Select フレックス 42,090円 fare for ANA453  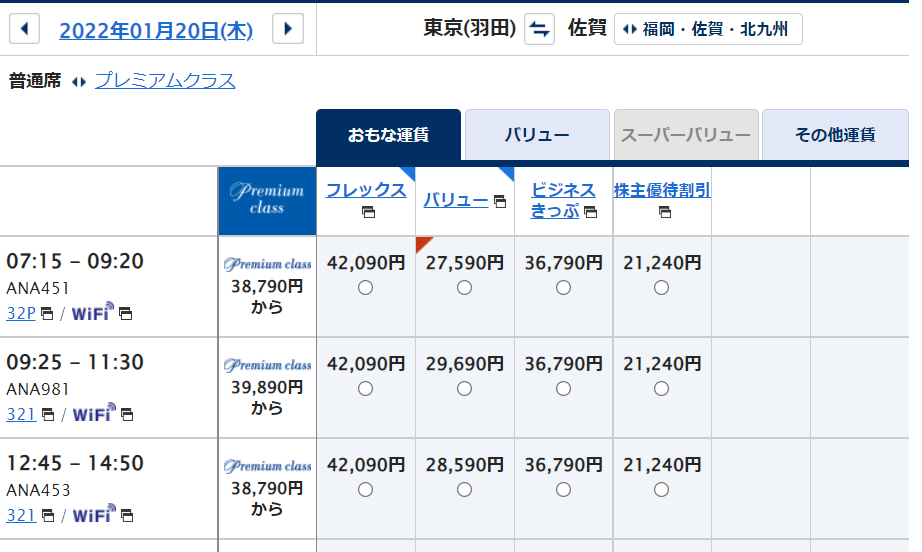pos(365,490)
